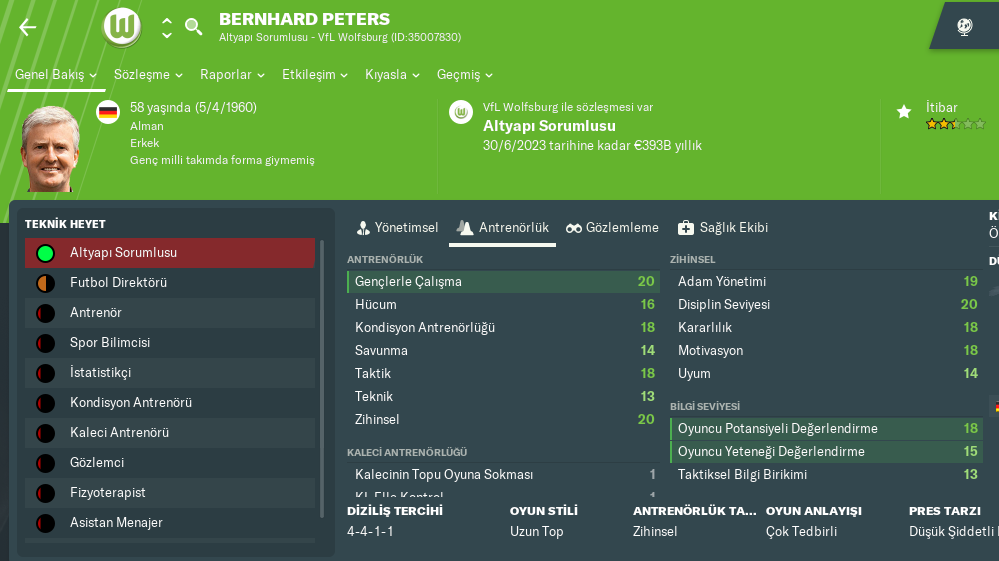Select the Altyapı Sorumlusu role indicator
This screenshot has width=999, height=561.
(x=44, y=253)
